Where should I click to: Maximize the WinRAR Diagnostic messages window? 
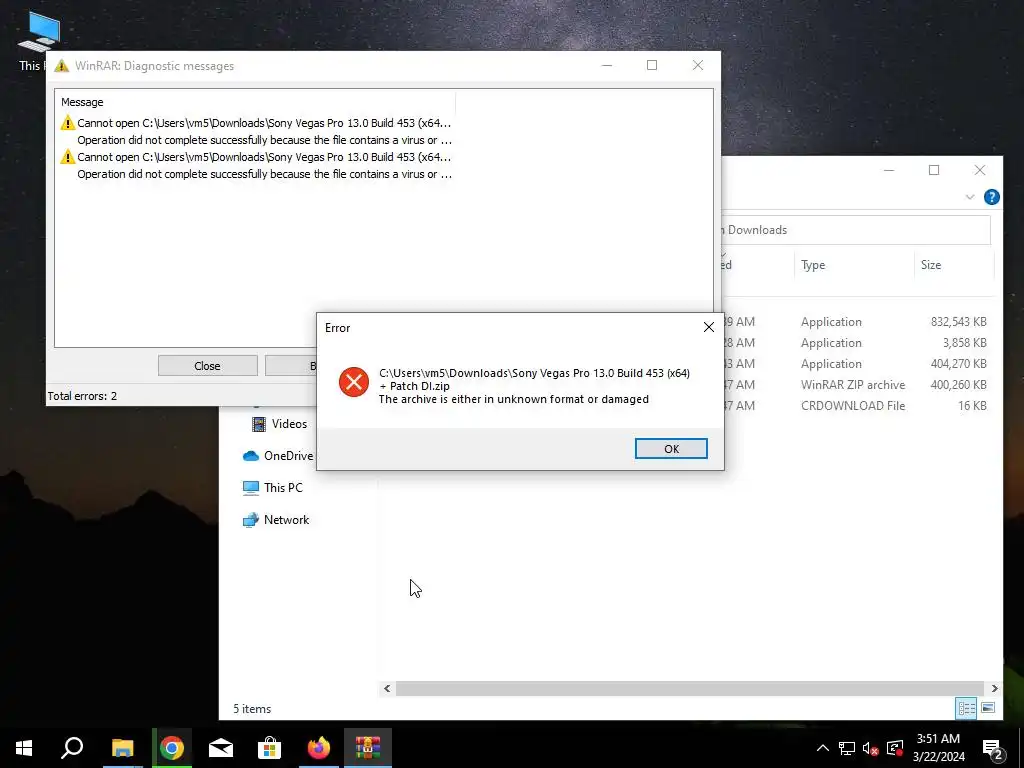(652, 65)
